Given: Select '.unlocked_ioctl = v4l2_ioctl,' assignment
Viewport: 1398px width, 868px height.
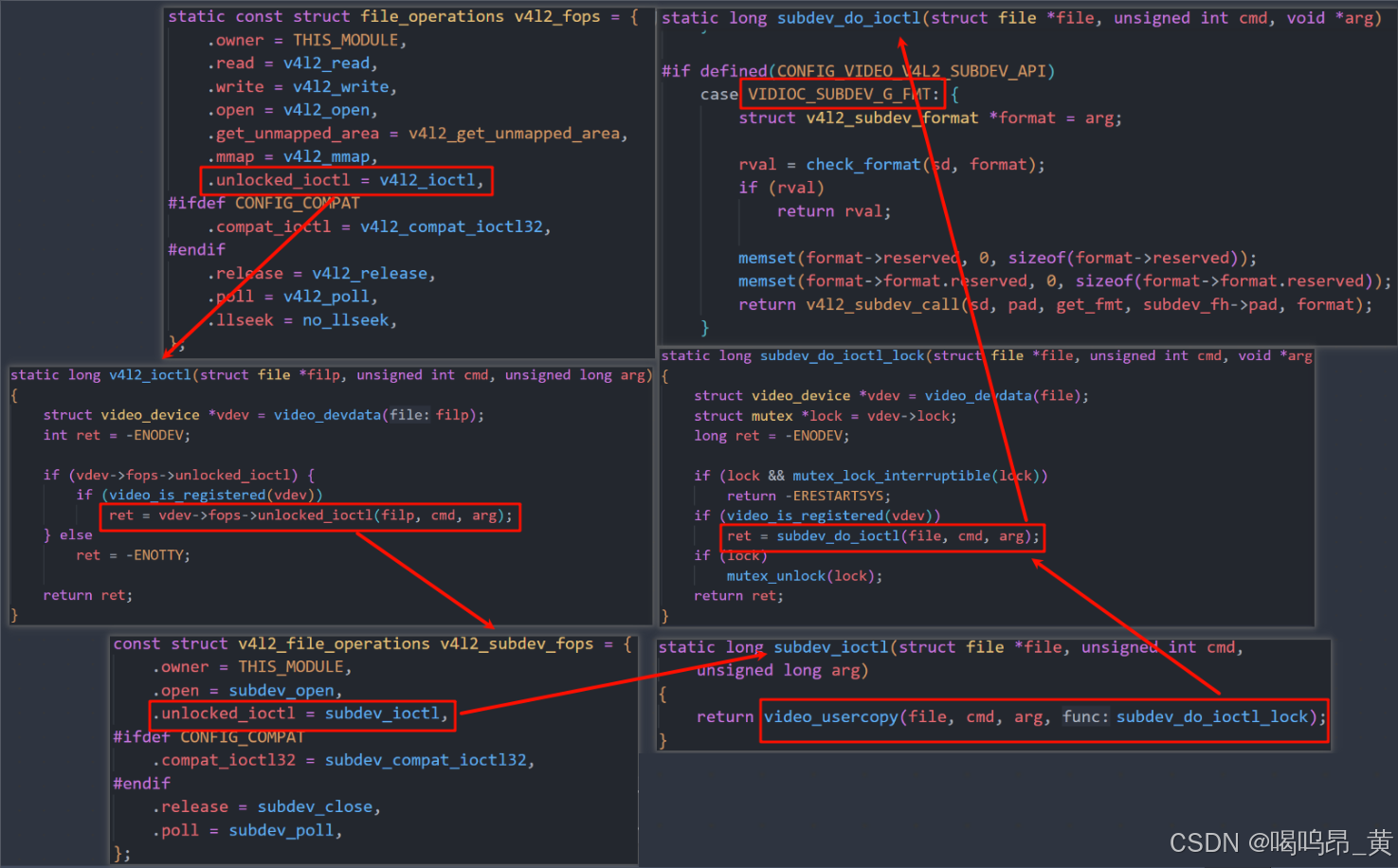Looking at the screenshot, I should 346,180.
